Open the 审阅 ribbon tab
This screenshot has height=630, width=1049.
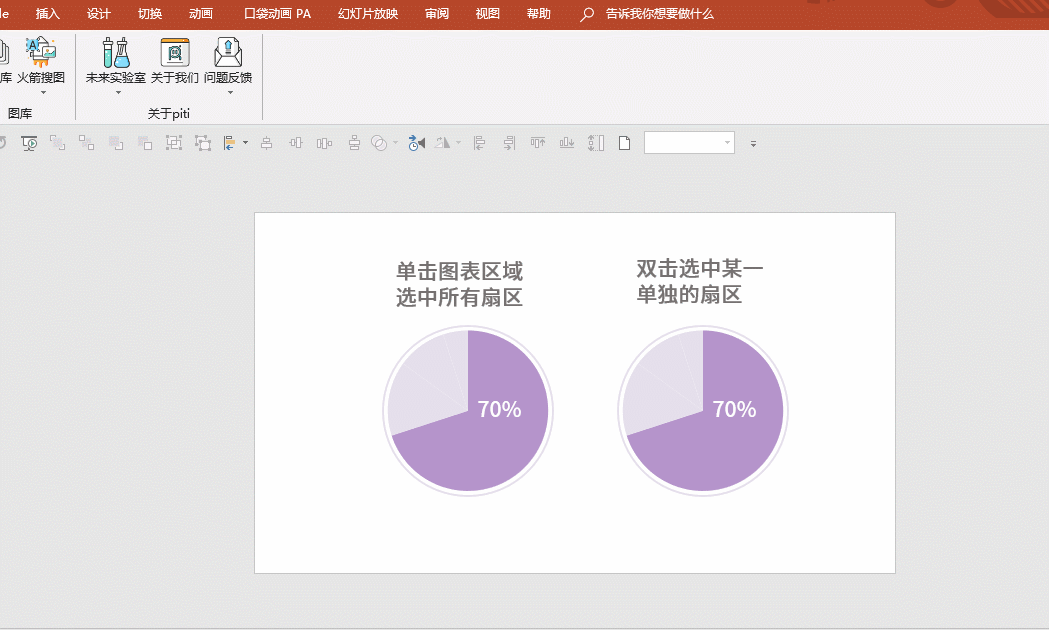437,13
